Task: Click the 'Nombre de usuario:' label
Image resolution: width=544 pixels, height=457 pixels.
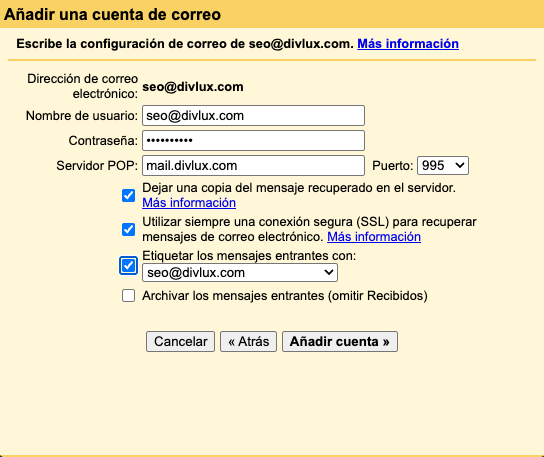Action: pyautogui.click(x=82, y=116)
